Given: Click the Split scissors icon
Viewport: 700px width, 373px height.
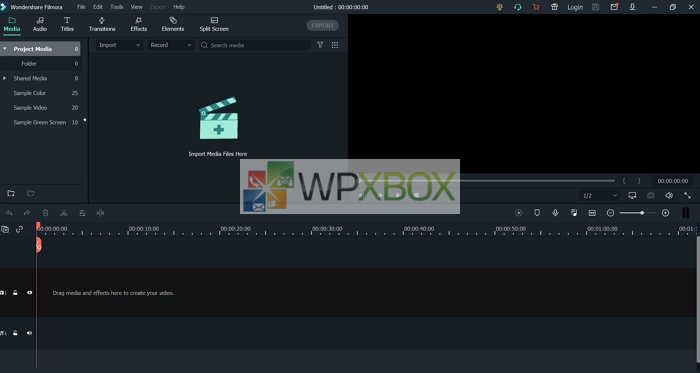Looking at the screenshot, I should pyautogui.click(x=64, y=213).
